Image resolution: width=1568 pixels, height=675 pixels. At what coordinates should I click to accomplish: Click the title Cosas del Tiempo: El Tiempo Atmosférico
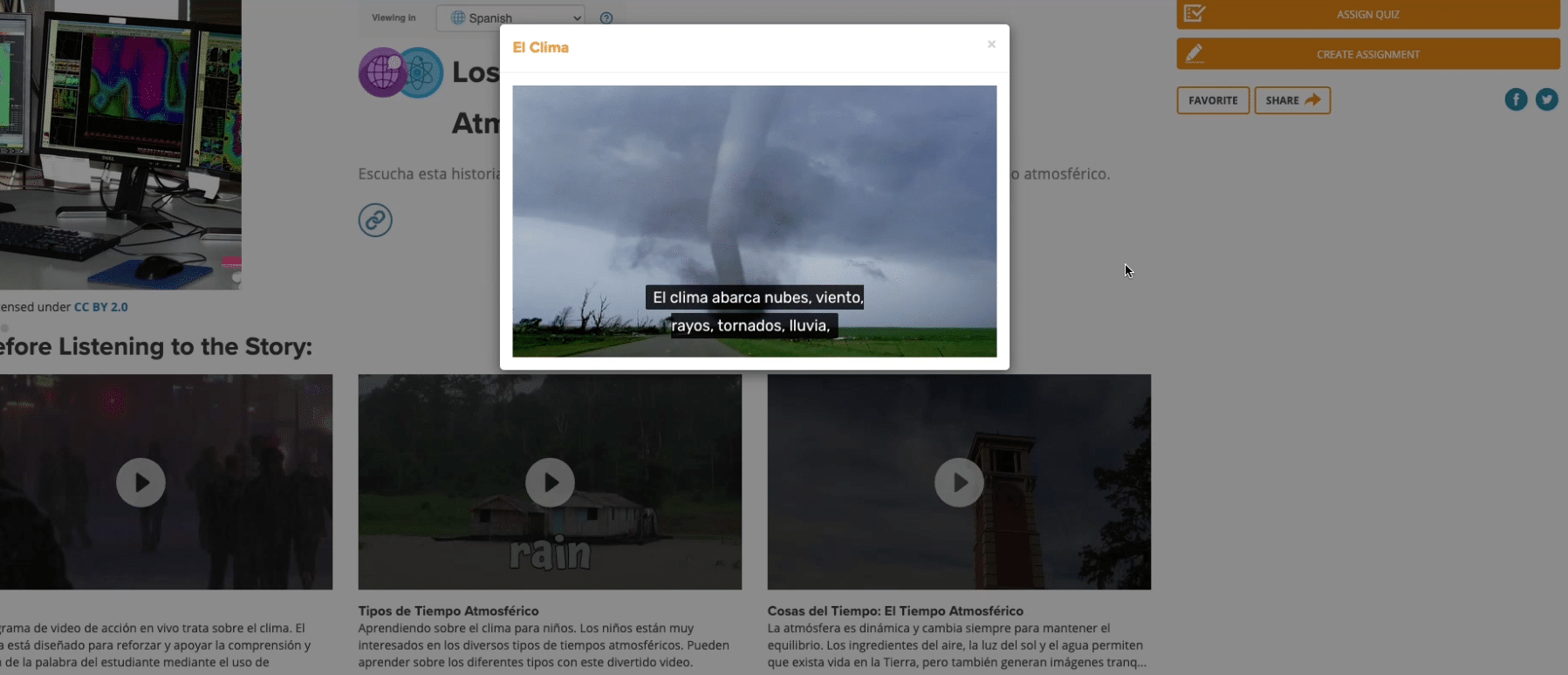tap(895, 610)
